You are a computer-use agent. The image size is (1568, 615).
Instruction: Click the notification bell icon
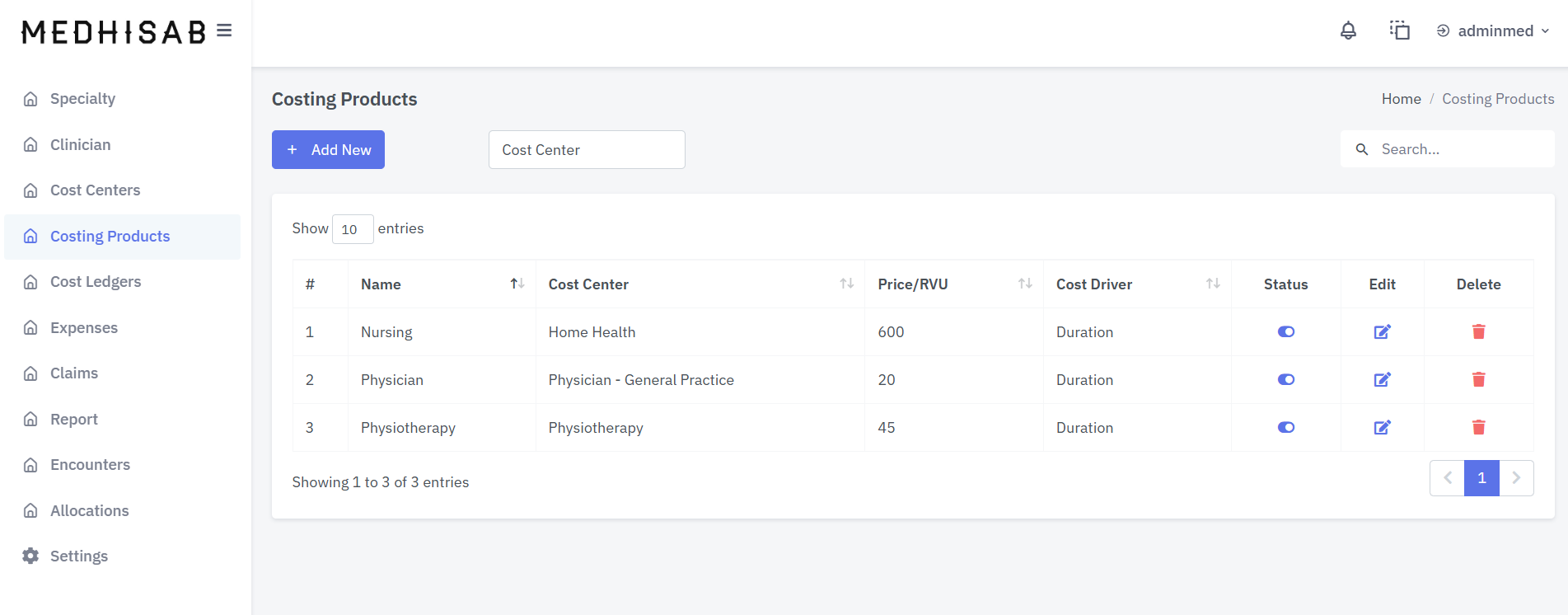1348,31
